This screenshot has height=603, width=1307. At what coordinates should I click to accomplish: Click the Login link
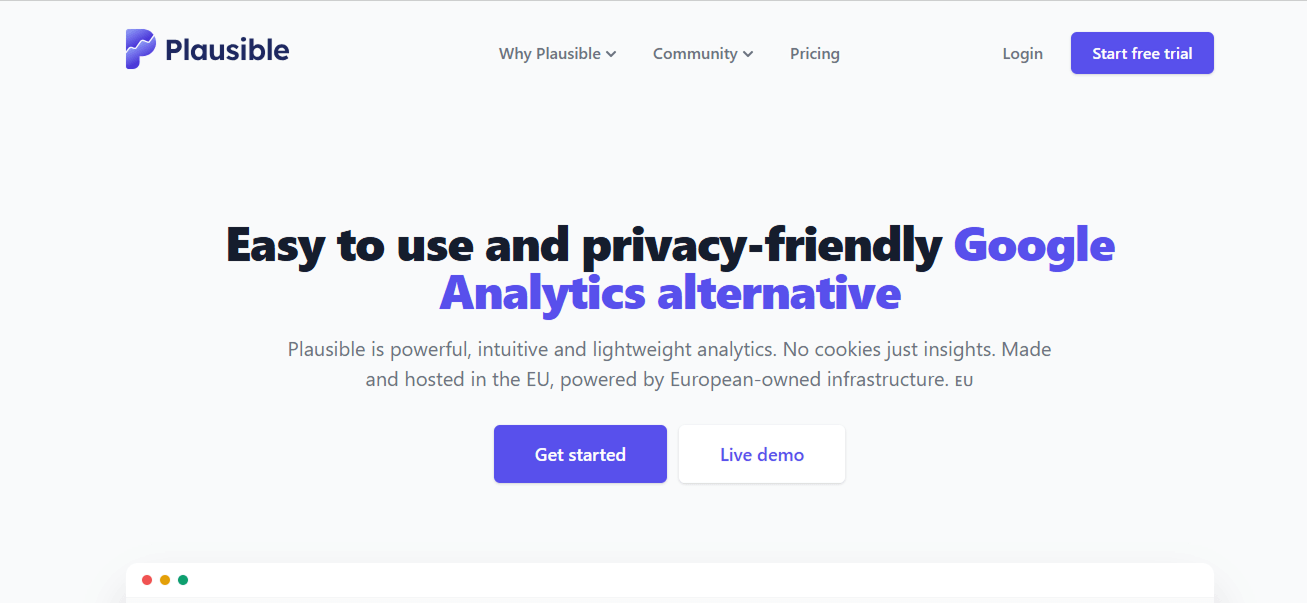(1022, 54)
